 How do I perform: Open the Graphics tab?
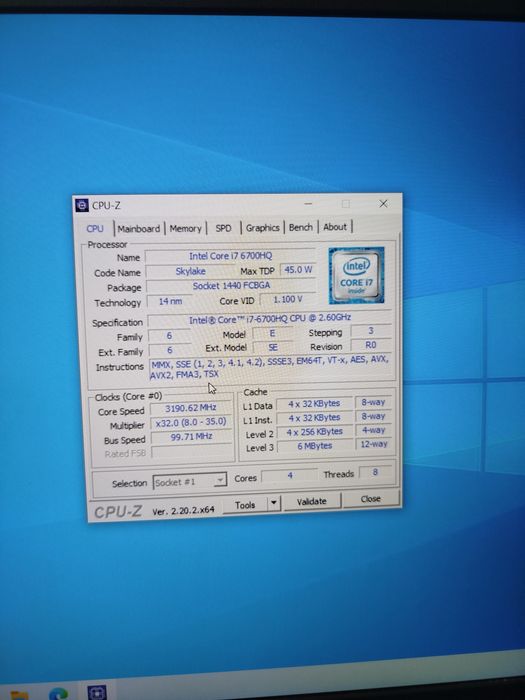pyautogui.click(x=262, y=228)
